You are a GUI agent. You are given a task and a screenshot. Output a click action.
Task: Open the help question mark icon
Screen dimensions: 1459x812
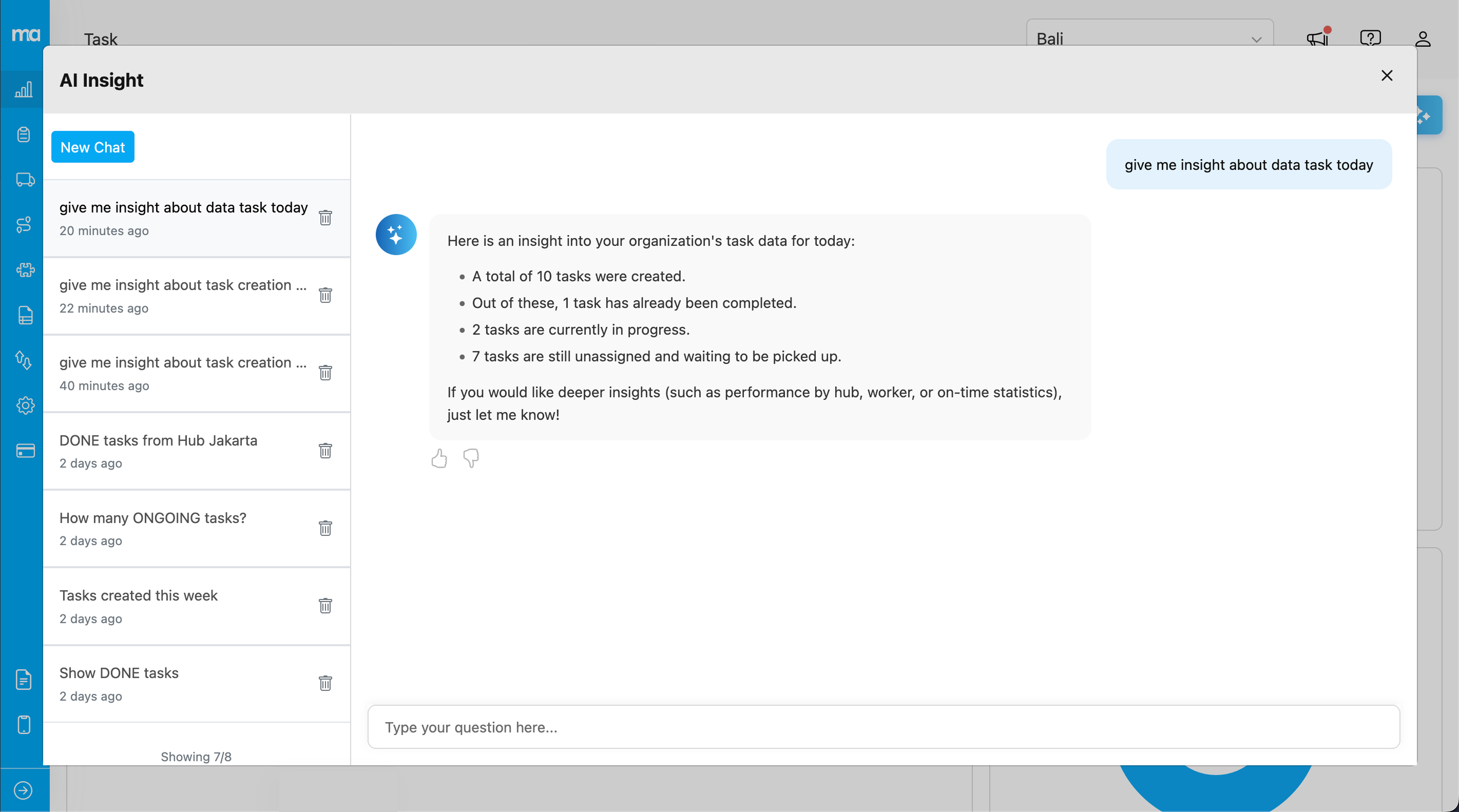point(1370,38)
